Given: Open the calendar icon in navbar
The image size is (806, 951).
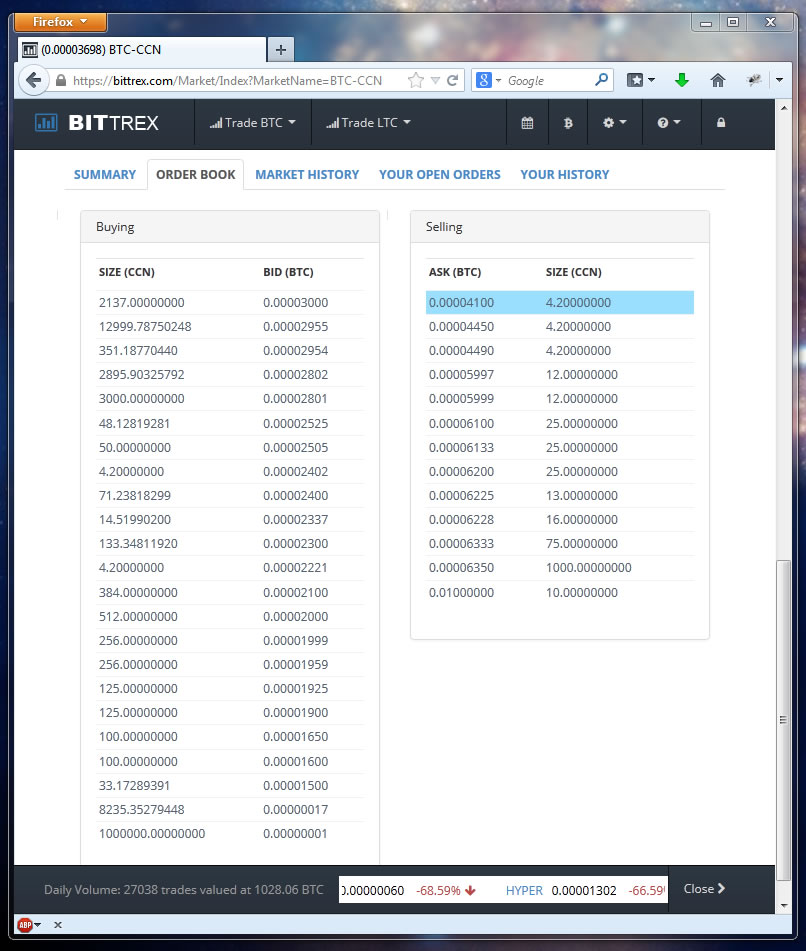Looking at the screenshot, I should tap(527, 123).
